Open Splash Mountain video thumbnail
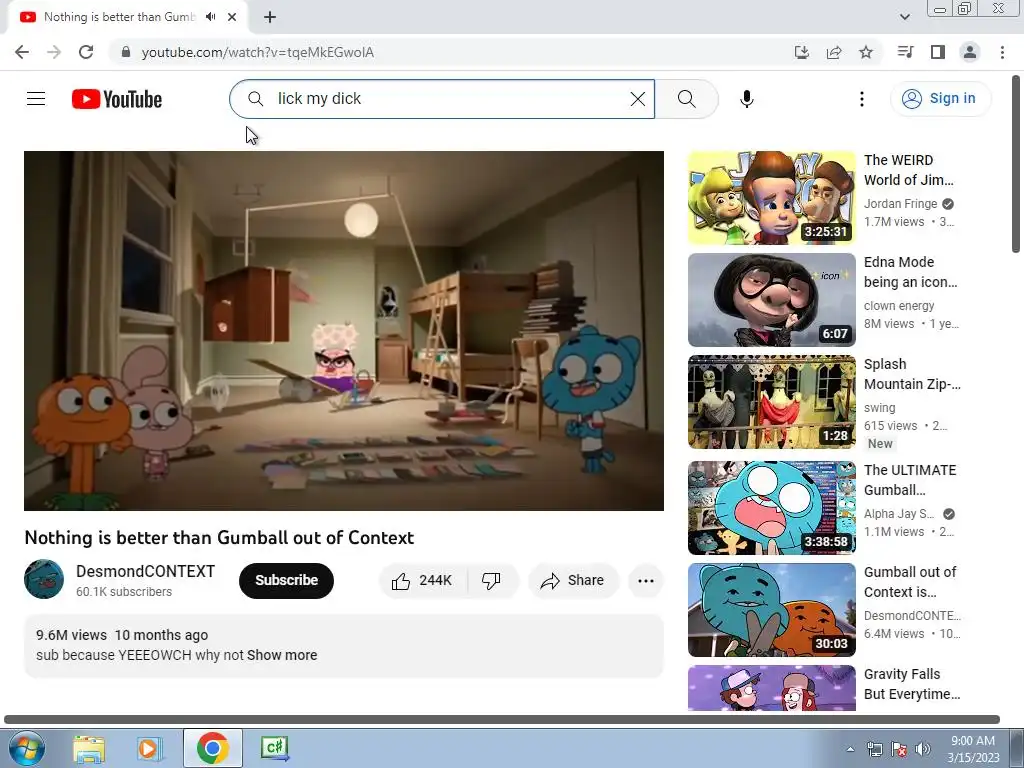This screenshot has height=768, width=1024. 771,402
